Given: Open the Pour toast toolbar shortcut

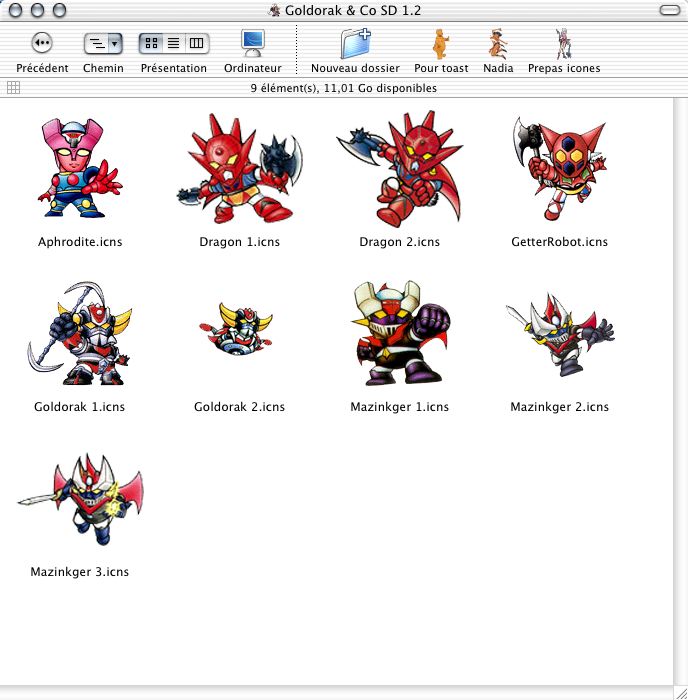Looking at the screenshot, I should pos(441,44).
